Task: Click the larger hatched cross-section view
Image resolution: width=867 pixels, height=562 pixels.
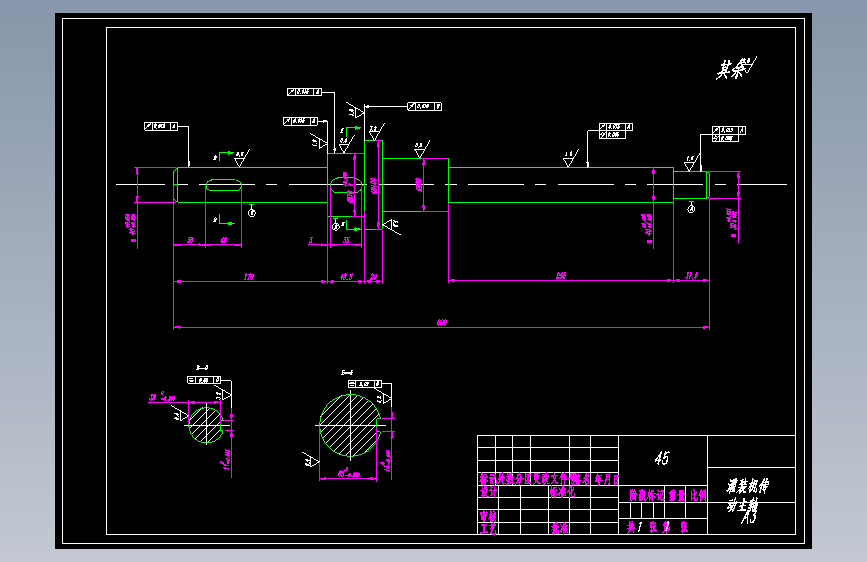Action: (350, 425)
